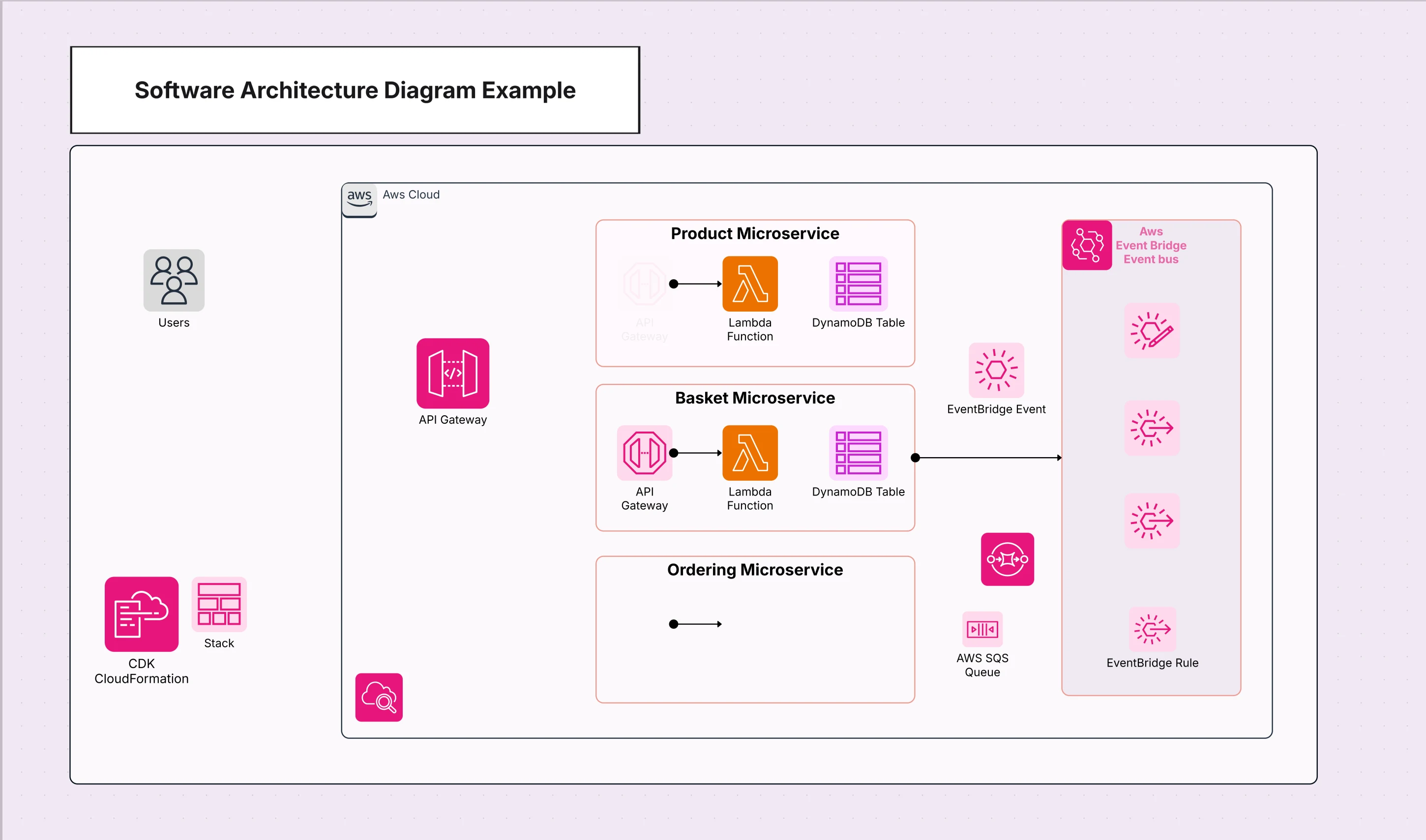This screenshot has width=1426, height=840.
Task: Click the Users icon
Action: 173,281
